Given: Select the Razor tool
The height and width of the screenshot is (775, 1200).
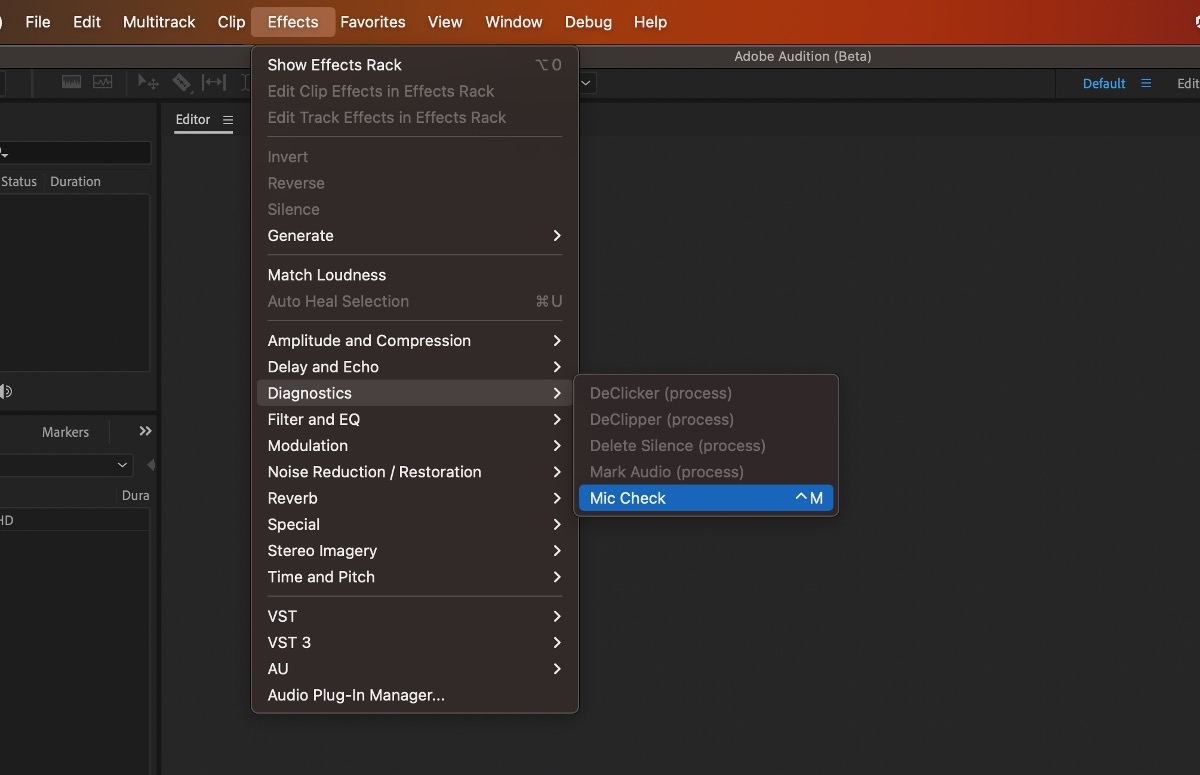Looking at the screenshot, I should [x=182, y=82].
